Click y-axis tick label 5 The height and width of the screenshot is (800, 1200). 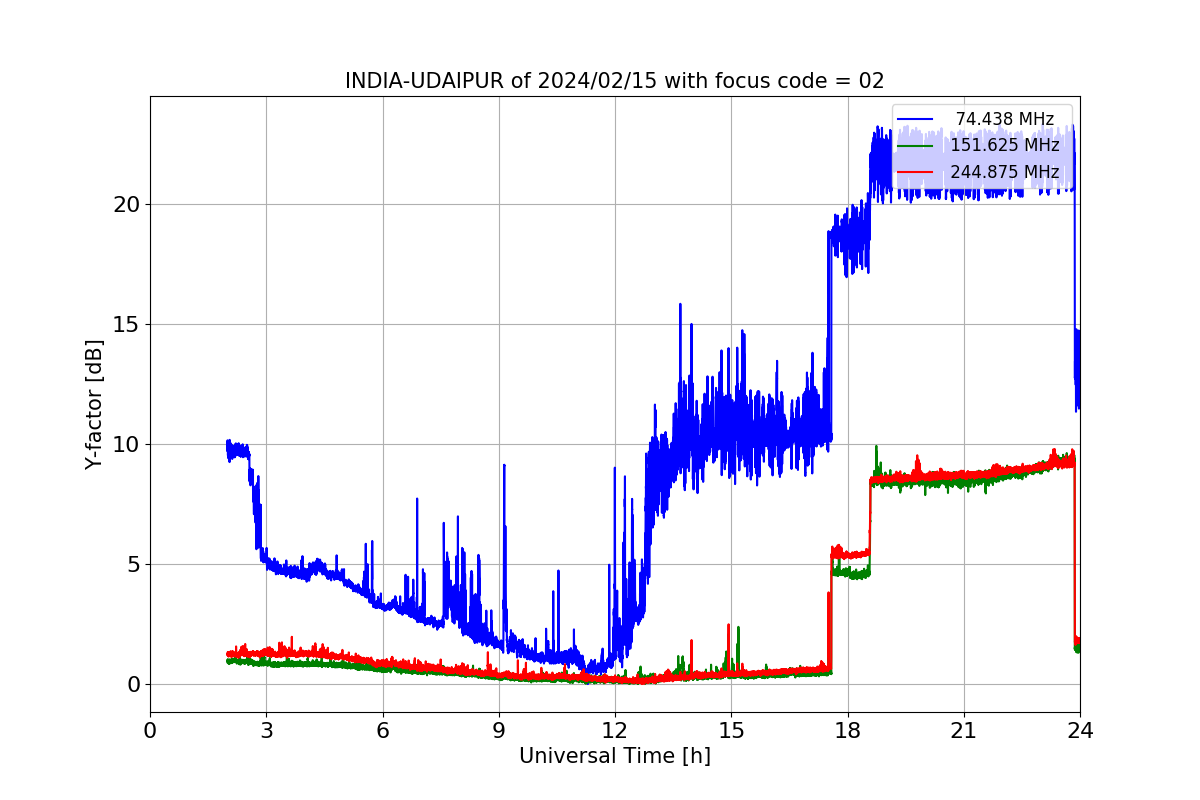(132, 564)
